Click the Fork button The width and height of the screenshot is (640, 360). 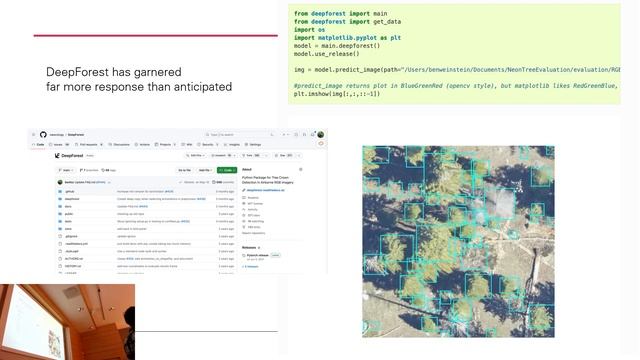(x=252, y=156)
